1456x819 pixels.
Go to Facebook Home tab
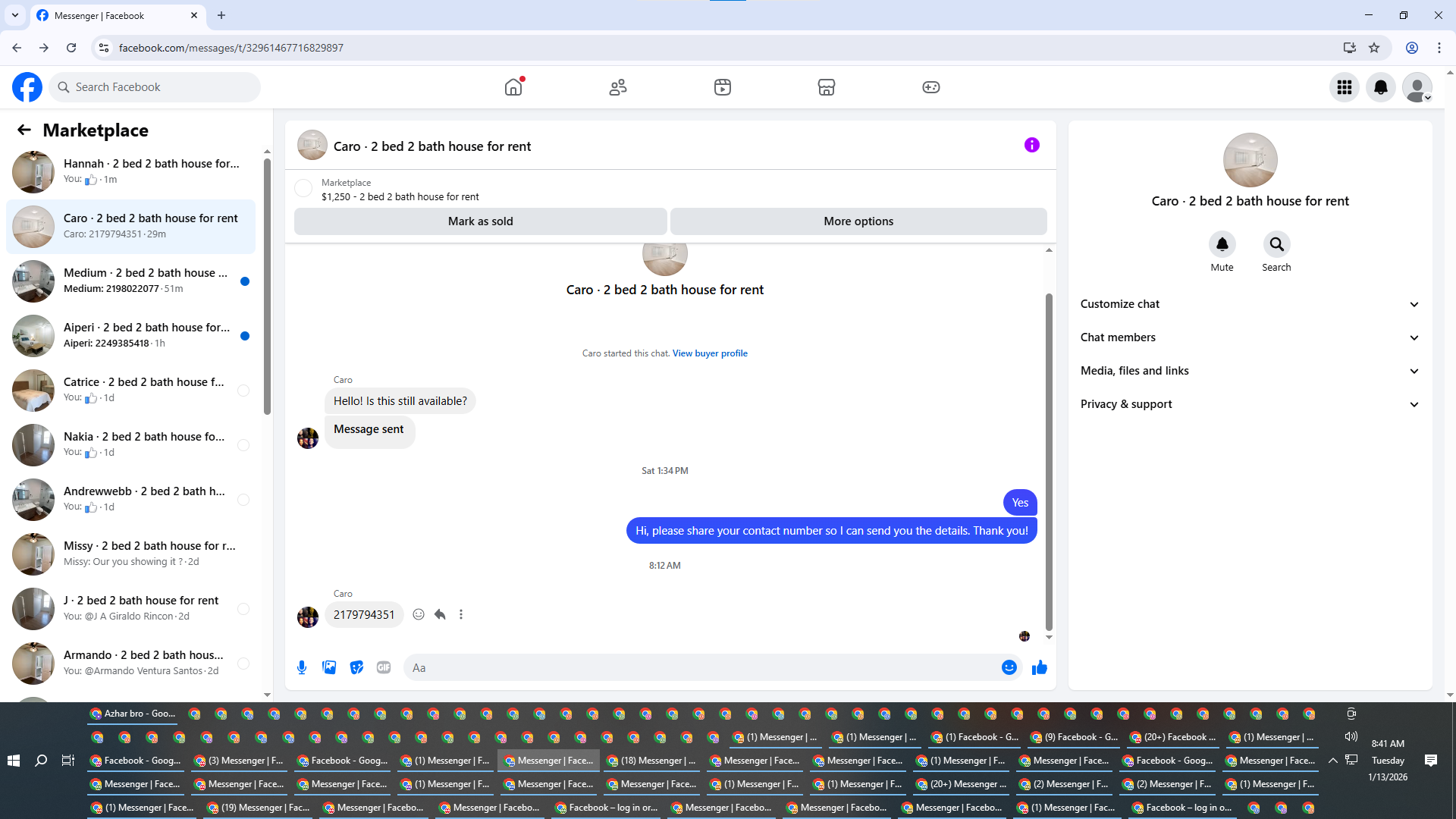pos(513,87)
